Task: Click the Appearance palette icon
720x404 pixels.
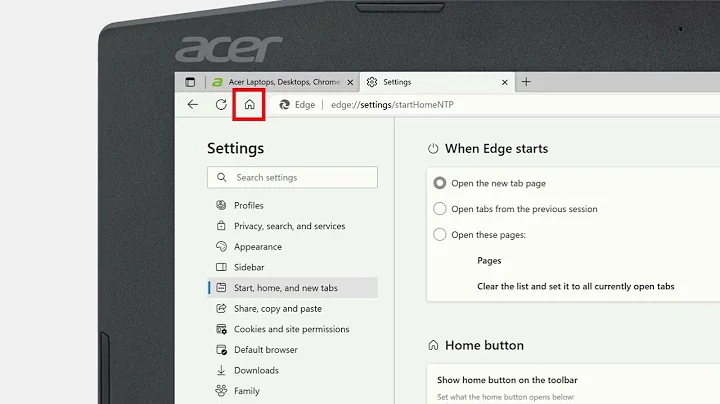Action: click(221, 246)
